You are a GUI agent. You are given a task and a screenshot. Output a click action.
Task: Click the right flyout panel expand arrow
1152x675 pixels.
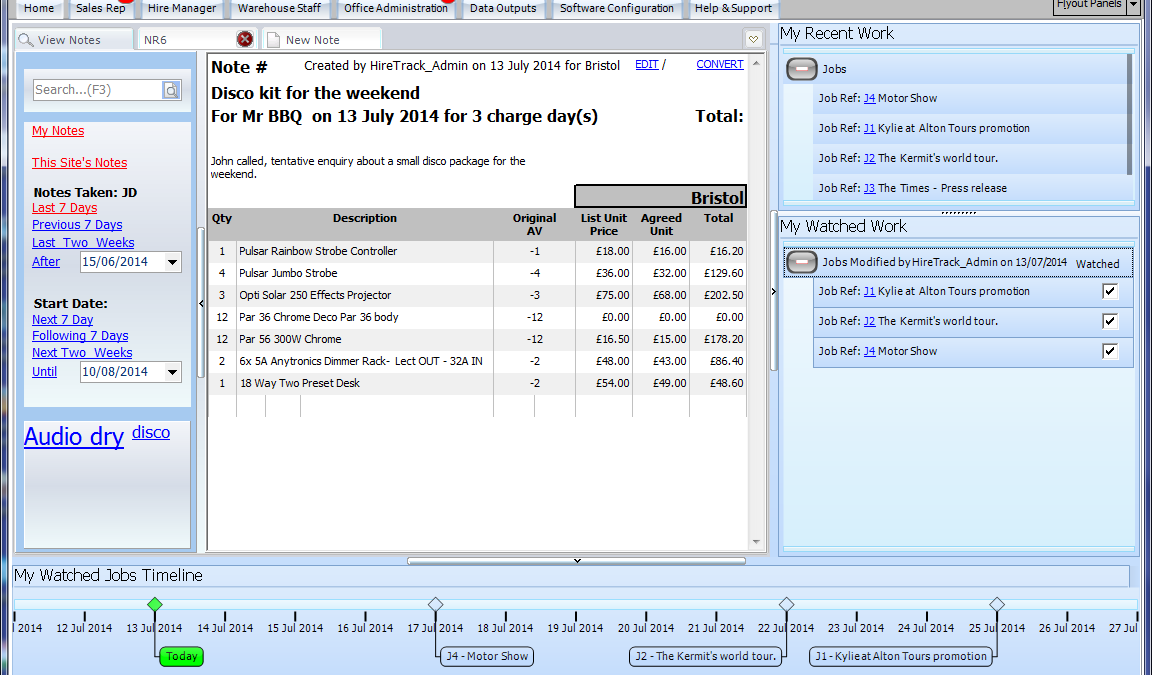point(773,291)
